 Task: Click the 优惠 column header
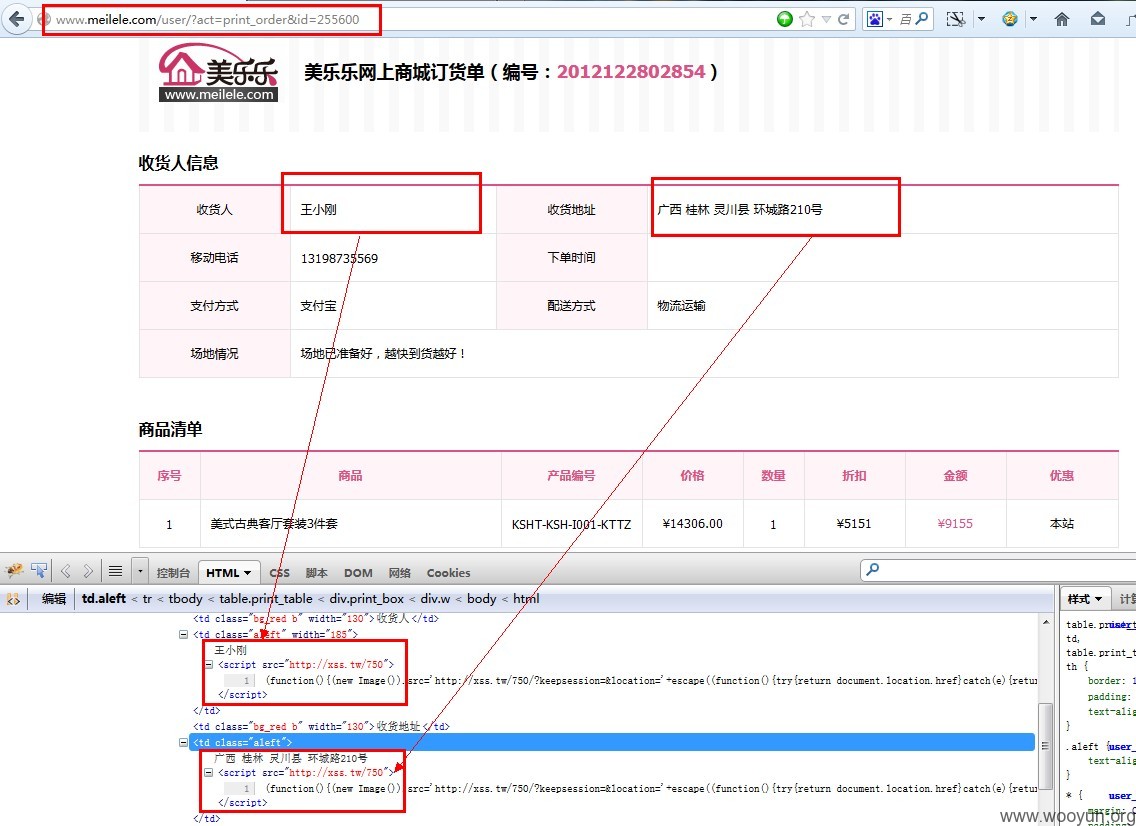[1062, 475]
